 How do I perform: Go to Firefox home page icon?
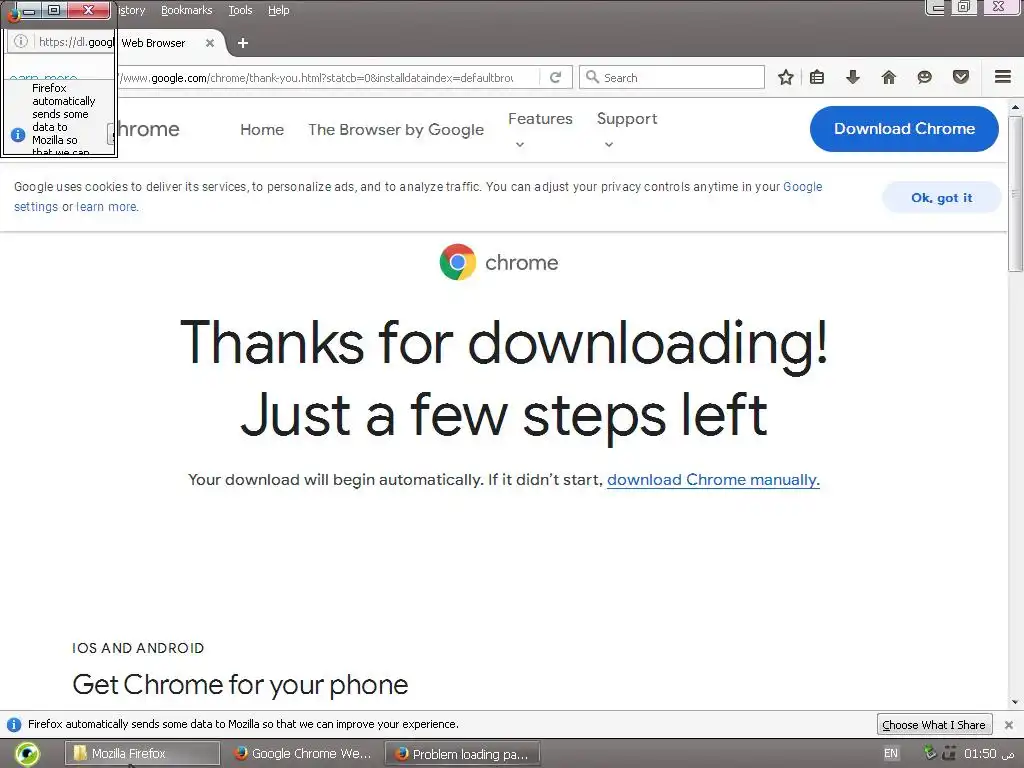[x=889, y=78]
